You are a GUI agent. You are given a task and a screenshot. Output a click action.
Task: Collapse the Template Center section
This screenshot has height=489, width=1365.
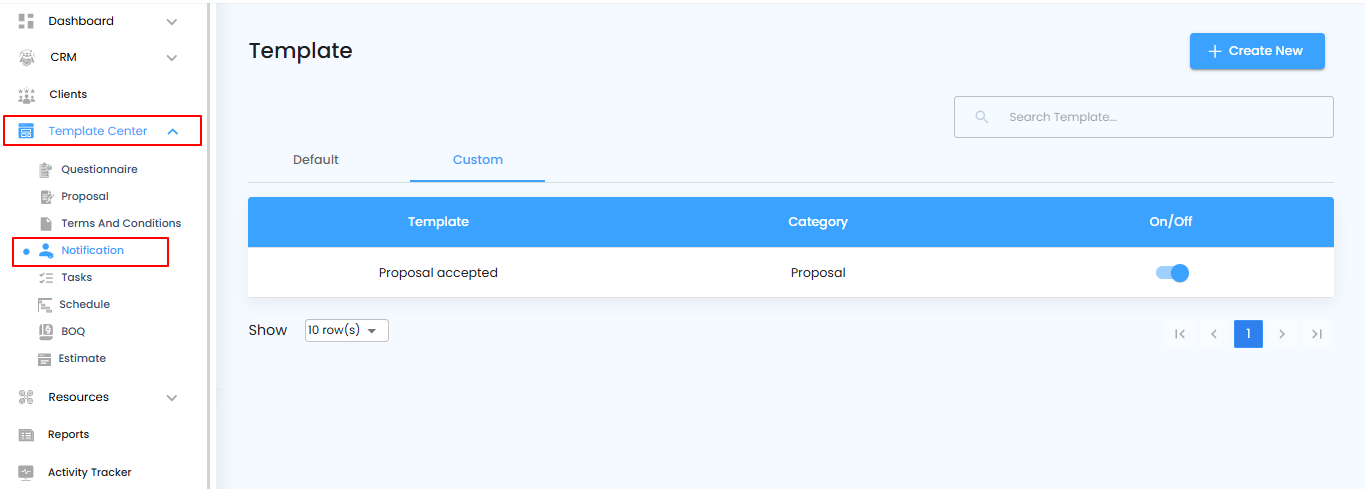[x=172, y=131]
